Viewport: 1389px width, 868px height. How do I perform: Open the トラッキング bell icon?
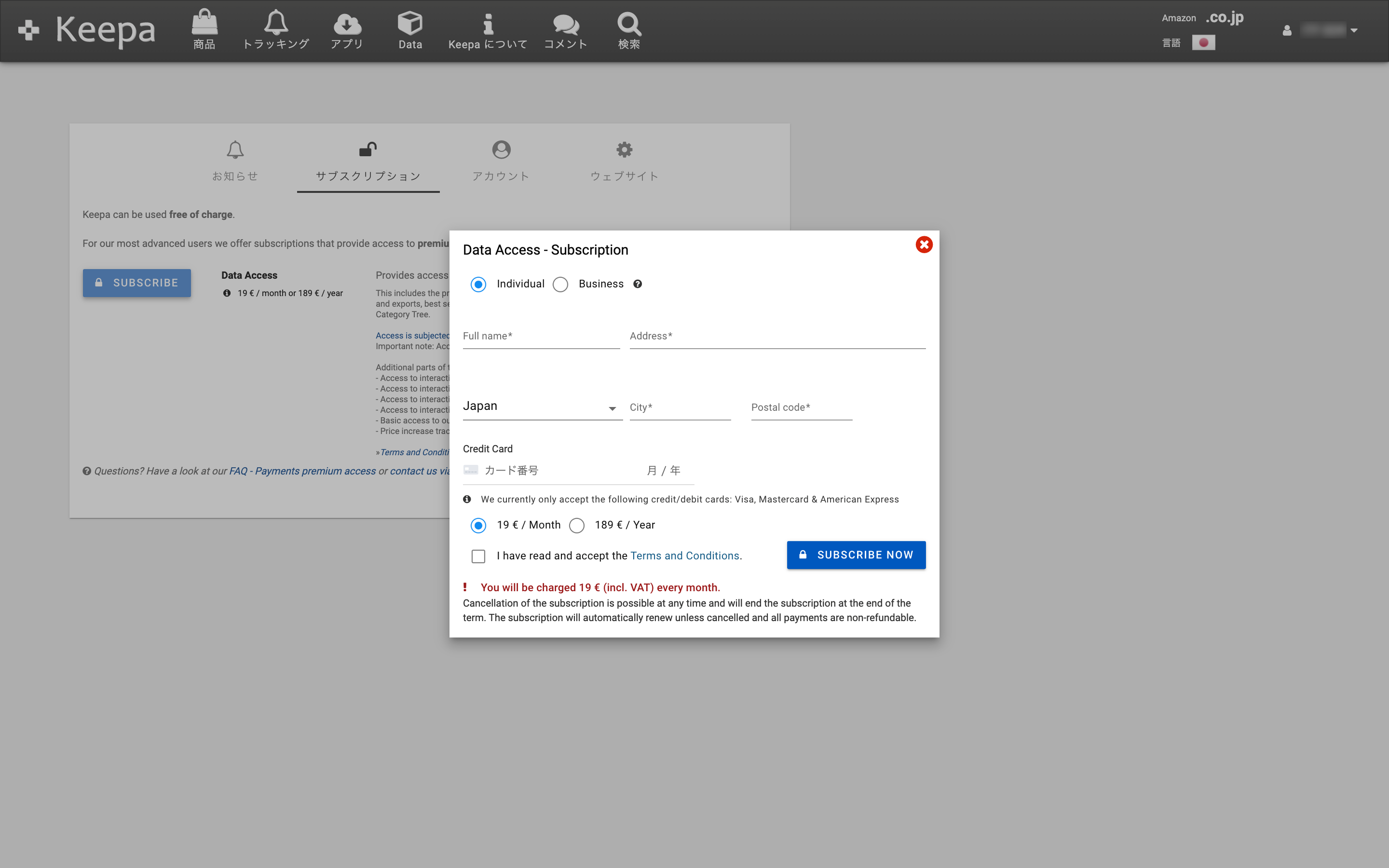pyautogui.click(x=276, y=24)
